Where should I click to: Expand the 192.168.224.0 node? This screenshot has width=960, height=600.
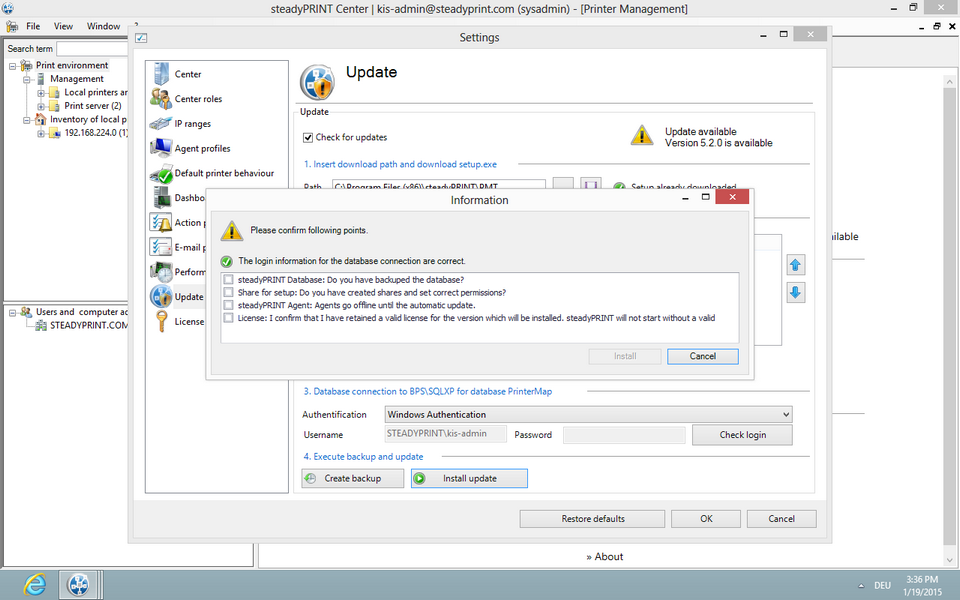[41, 133]
